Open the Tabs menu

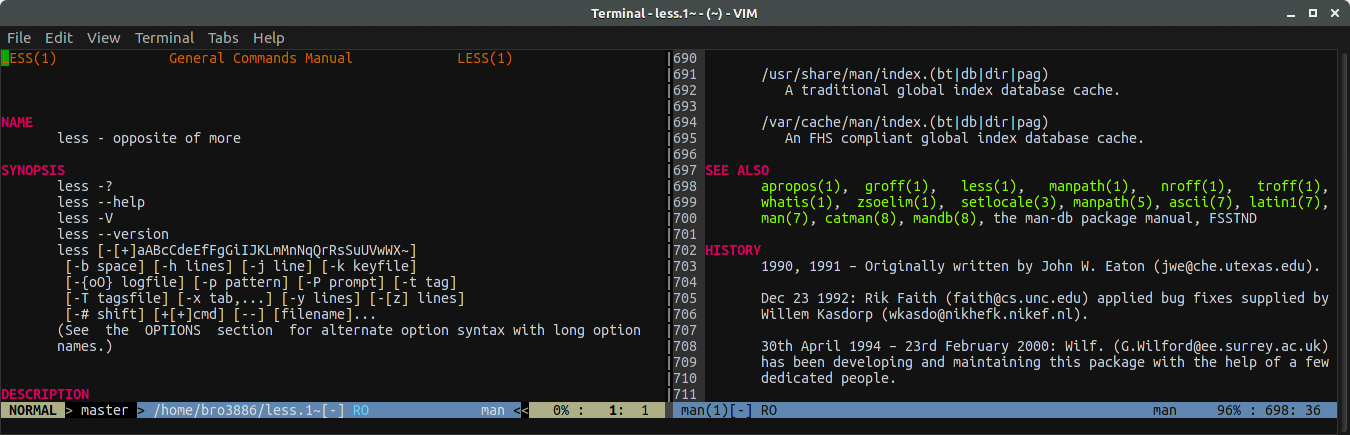223,38
